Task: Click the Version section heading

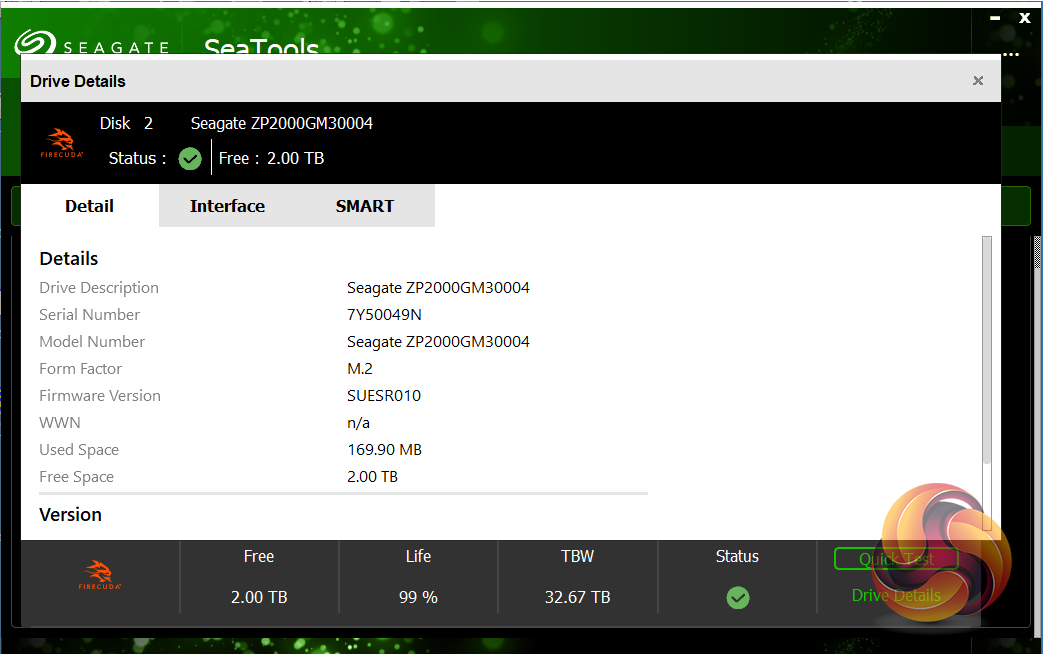Action: click(x=71, y=515)
